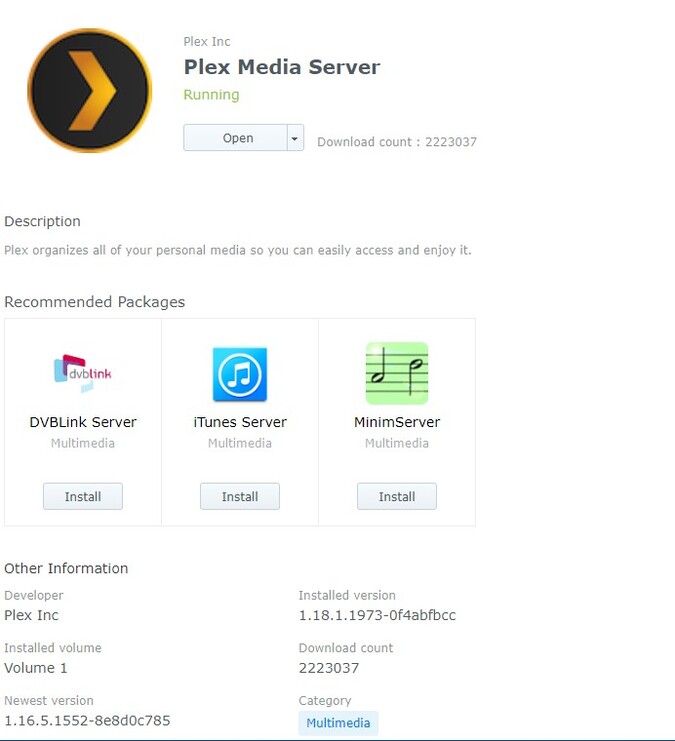
Task: Click the Other Information heading
Action: [66, 568]
